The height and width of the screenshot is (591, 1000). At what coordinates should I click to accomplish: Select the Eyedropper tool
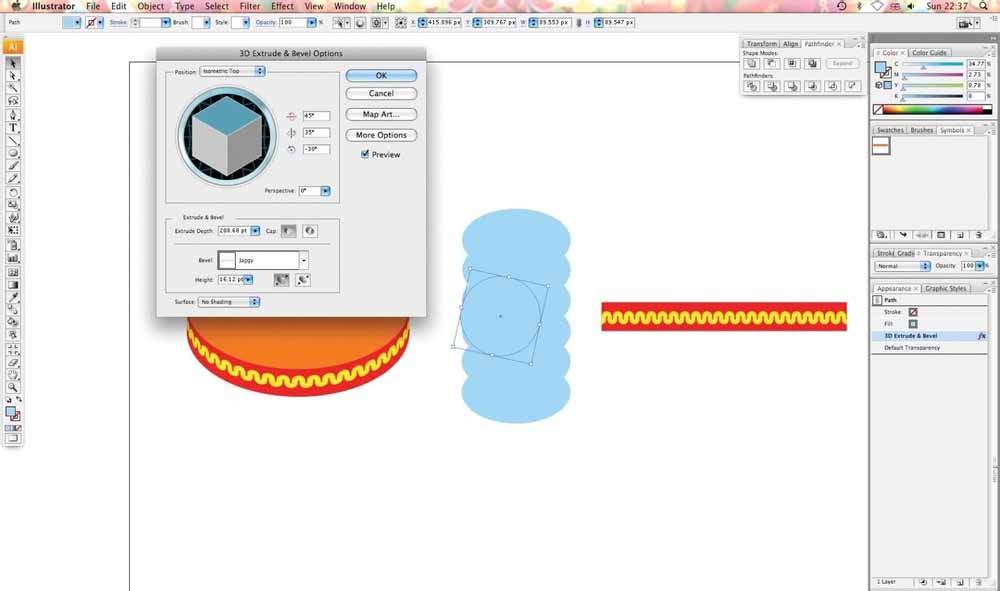pos(13,297)
